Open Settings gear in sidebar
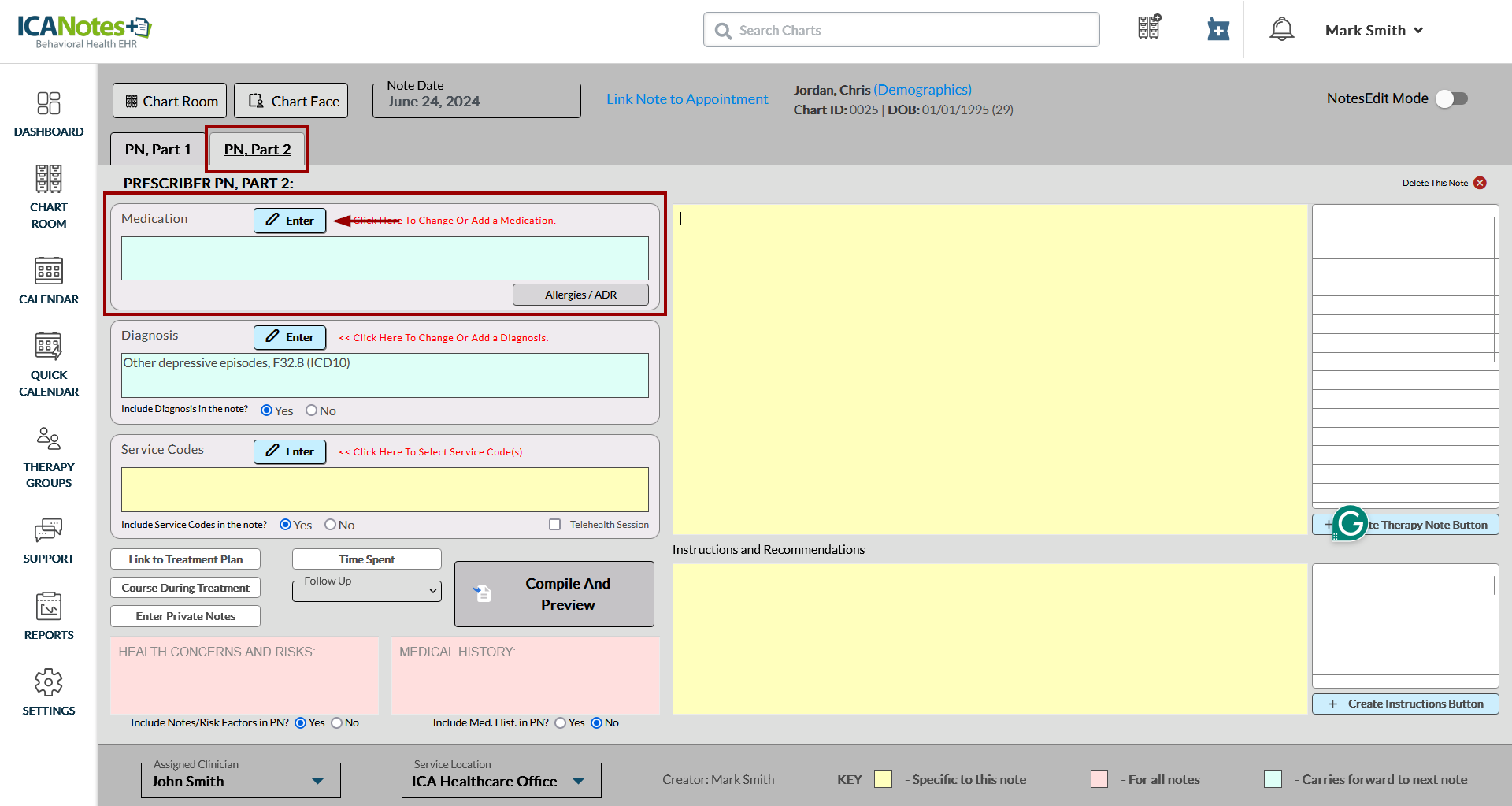The height and width of the screenshot is (806, 1512). pyautogui.click(x=48, y=692)
